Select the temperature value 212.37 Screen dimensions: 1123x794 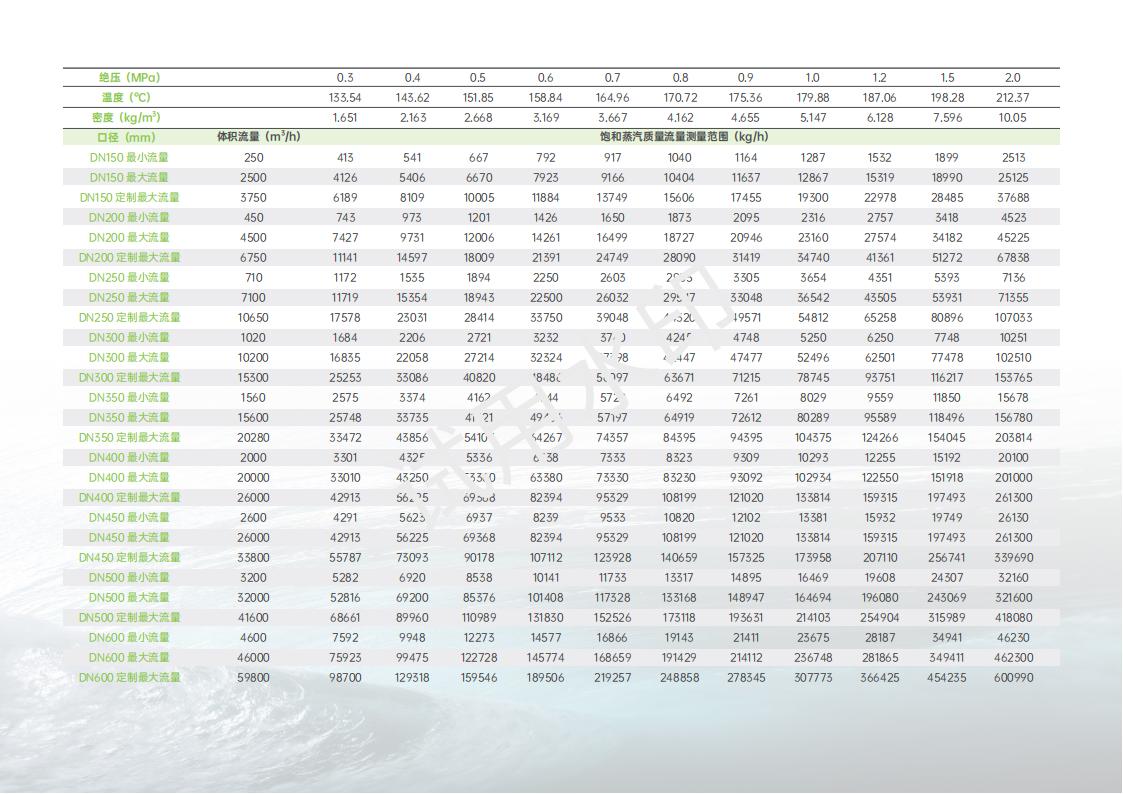(1012, 97)
